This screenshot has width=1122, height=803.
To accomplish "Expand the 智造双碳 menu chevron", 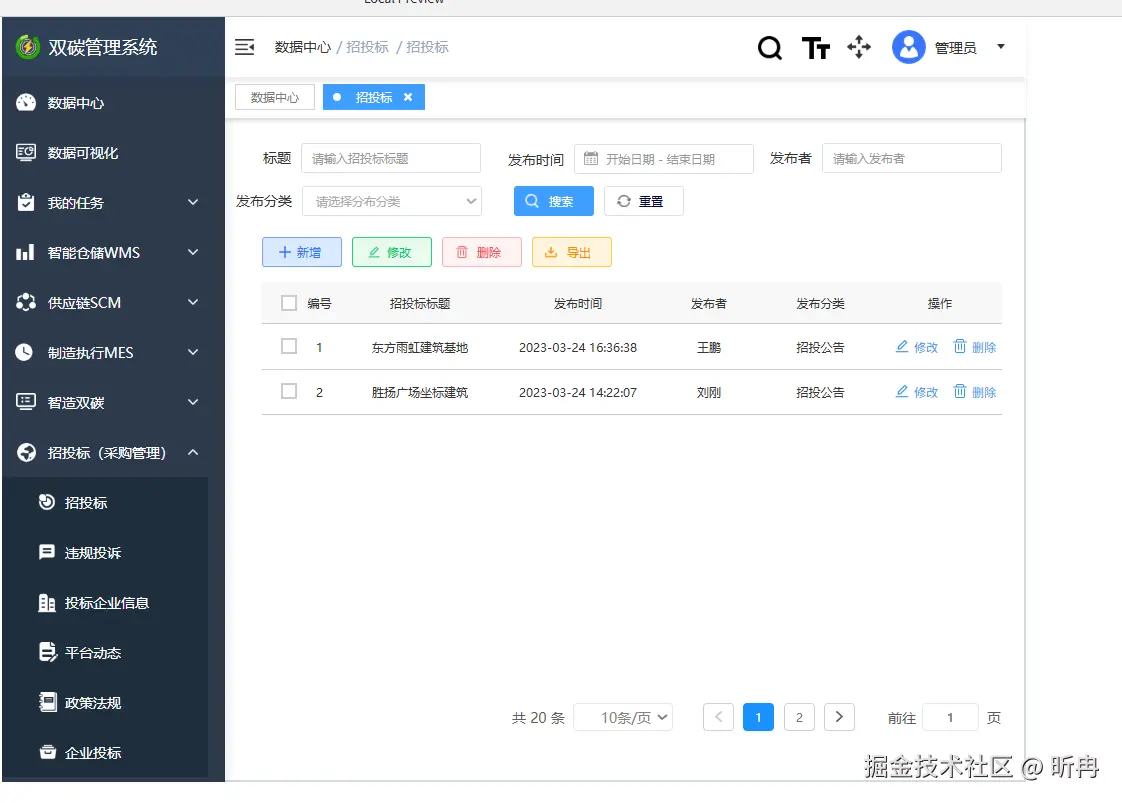I will [x=193, y=402].
